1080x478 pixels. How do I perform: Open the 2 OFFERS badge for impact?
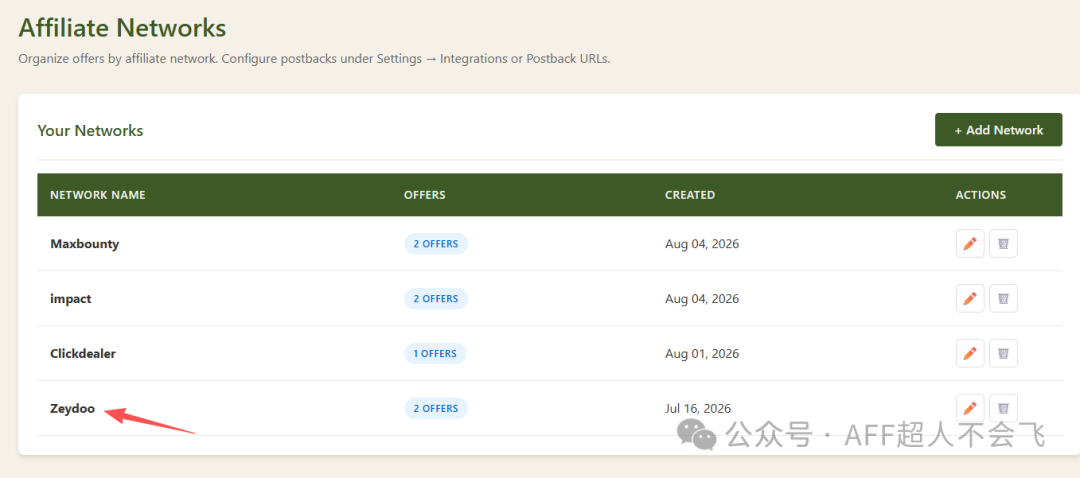coord(435,298)
